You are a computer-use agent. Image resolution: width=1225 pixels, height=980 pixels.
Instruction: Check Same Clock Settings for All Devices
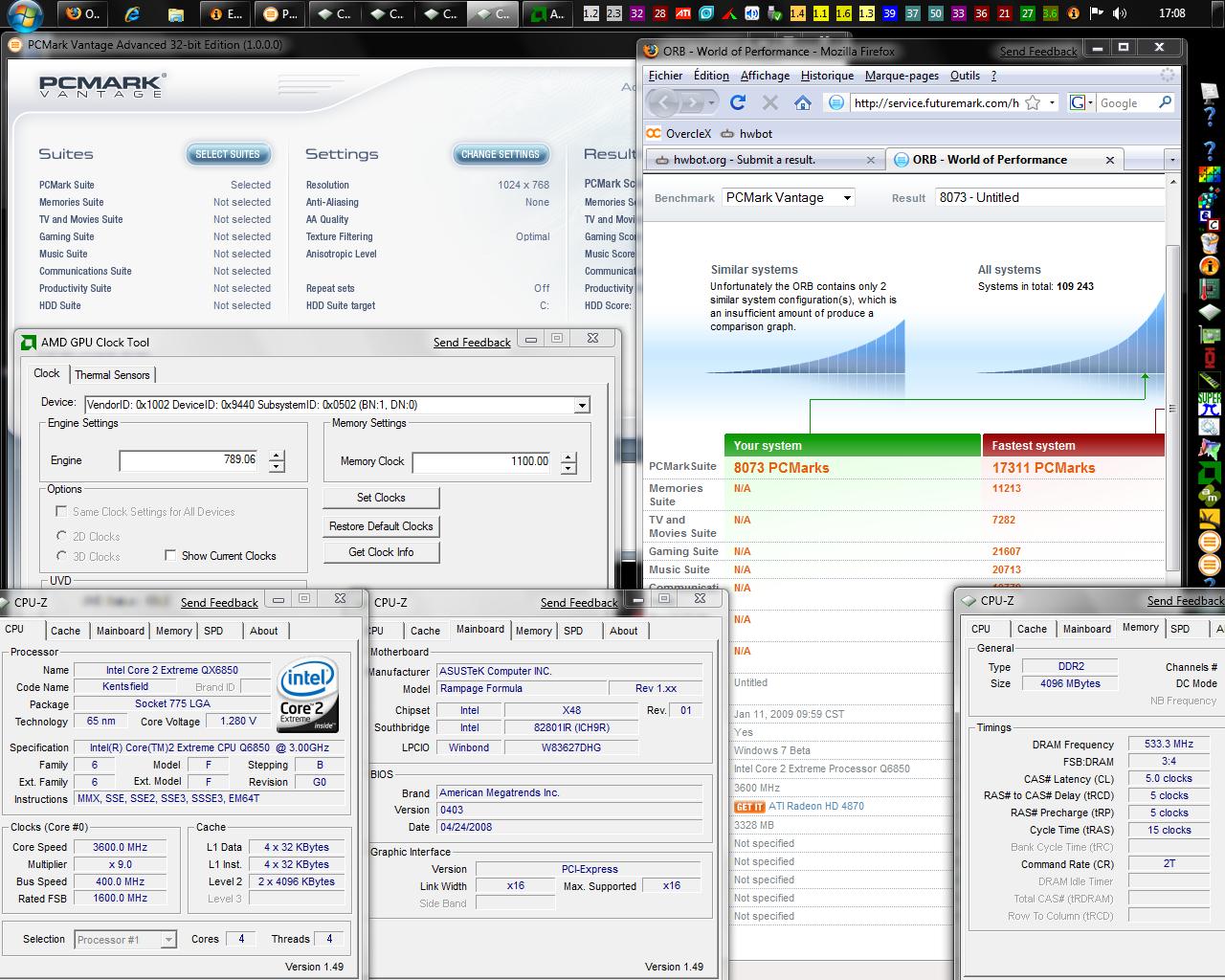coord(62,512)
